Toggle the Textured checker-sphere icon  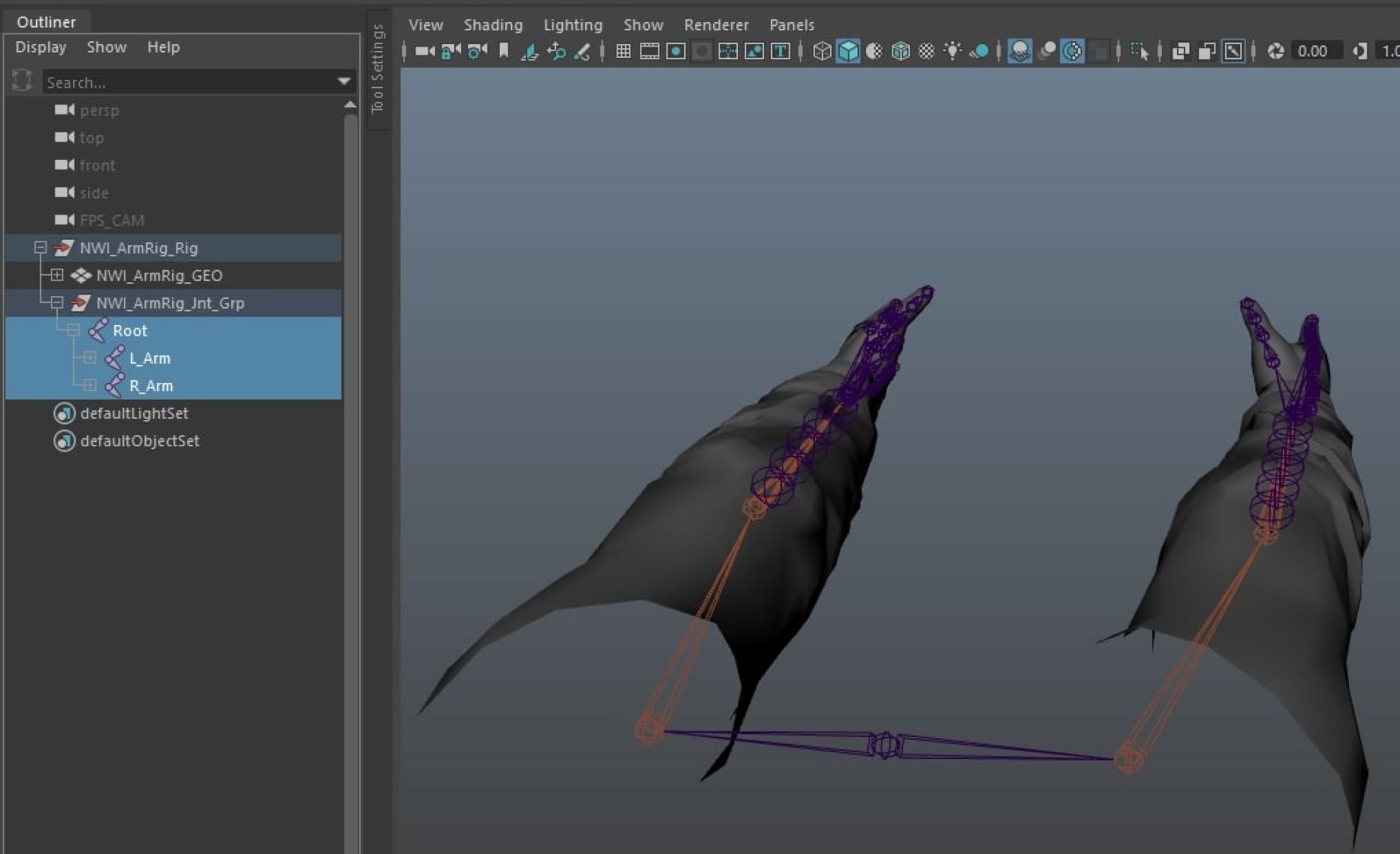pos(926,51)
